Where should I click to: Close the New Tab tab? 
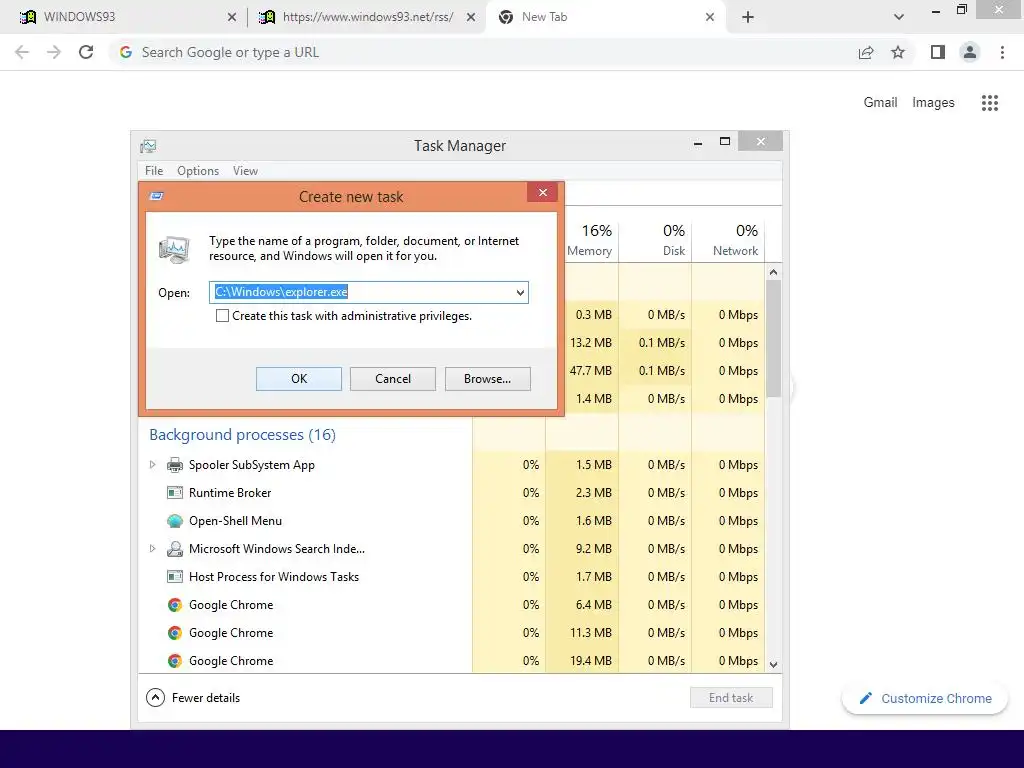(710, 17)
